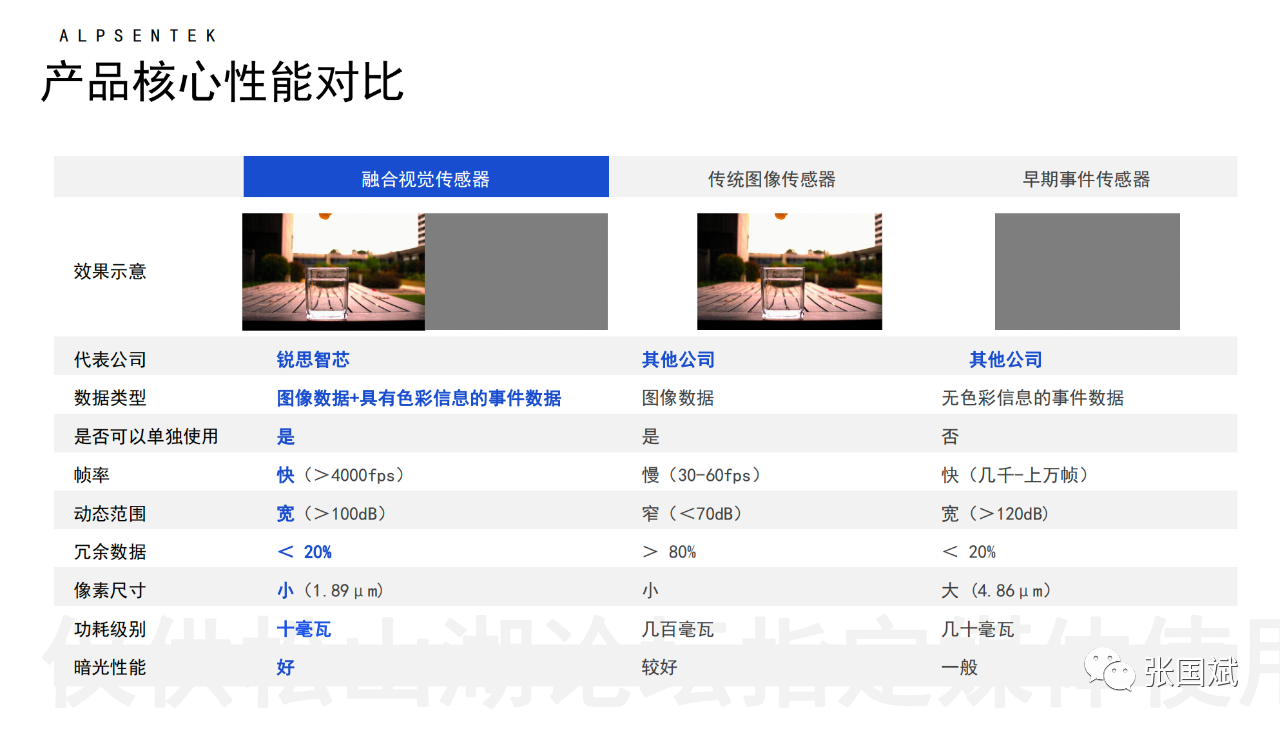Select the 图像数据+具有色彩信息的事件数据 text
Viewport: 1280px width, 729px height.
pos(419,398)
